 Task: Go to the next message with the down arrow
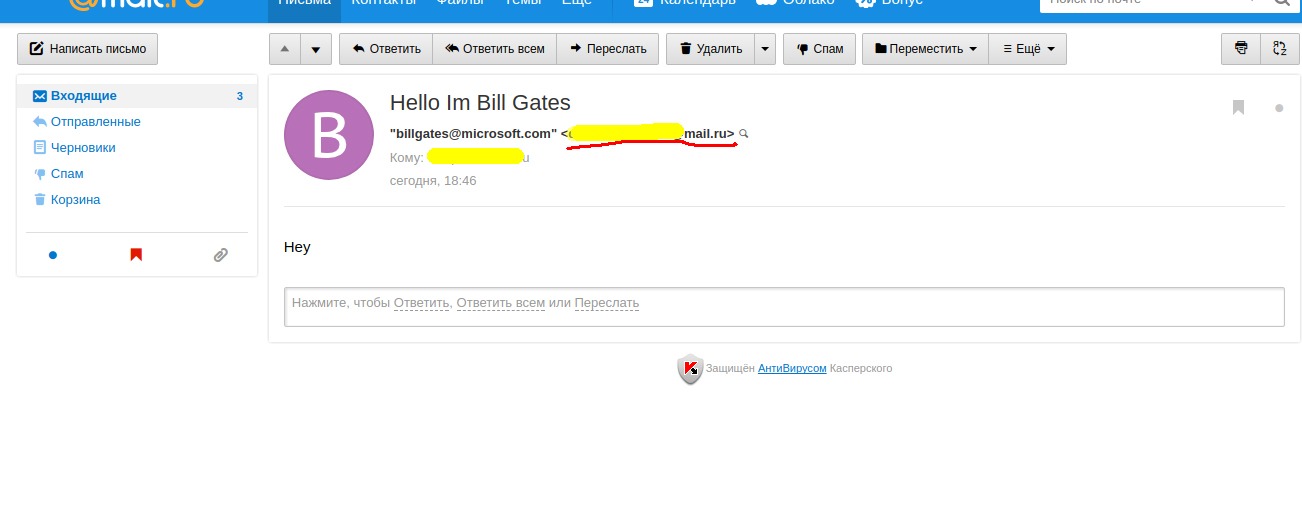coord(316,48)
